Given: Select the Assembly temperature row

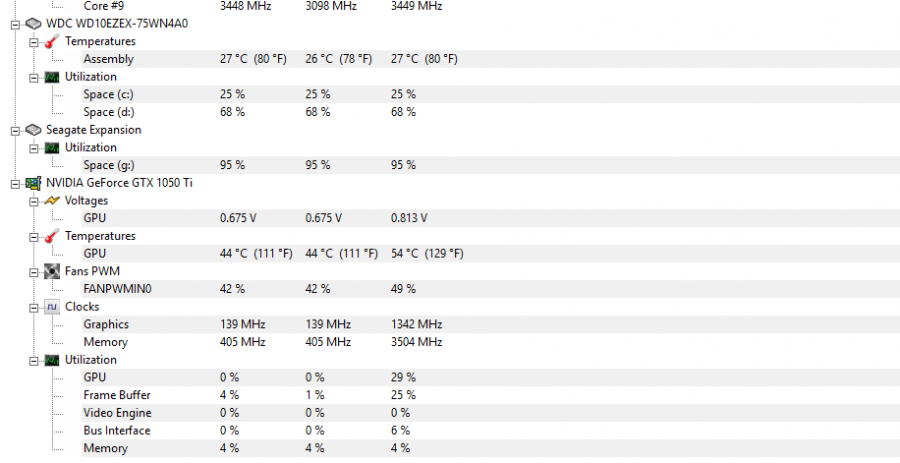Looking at the screenshot, I should [x=491, y=59].
